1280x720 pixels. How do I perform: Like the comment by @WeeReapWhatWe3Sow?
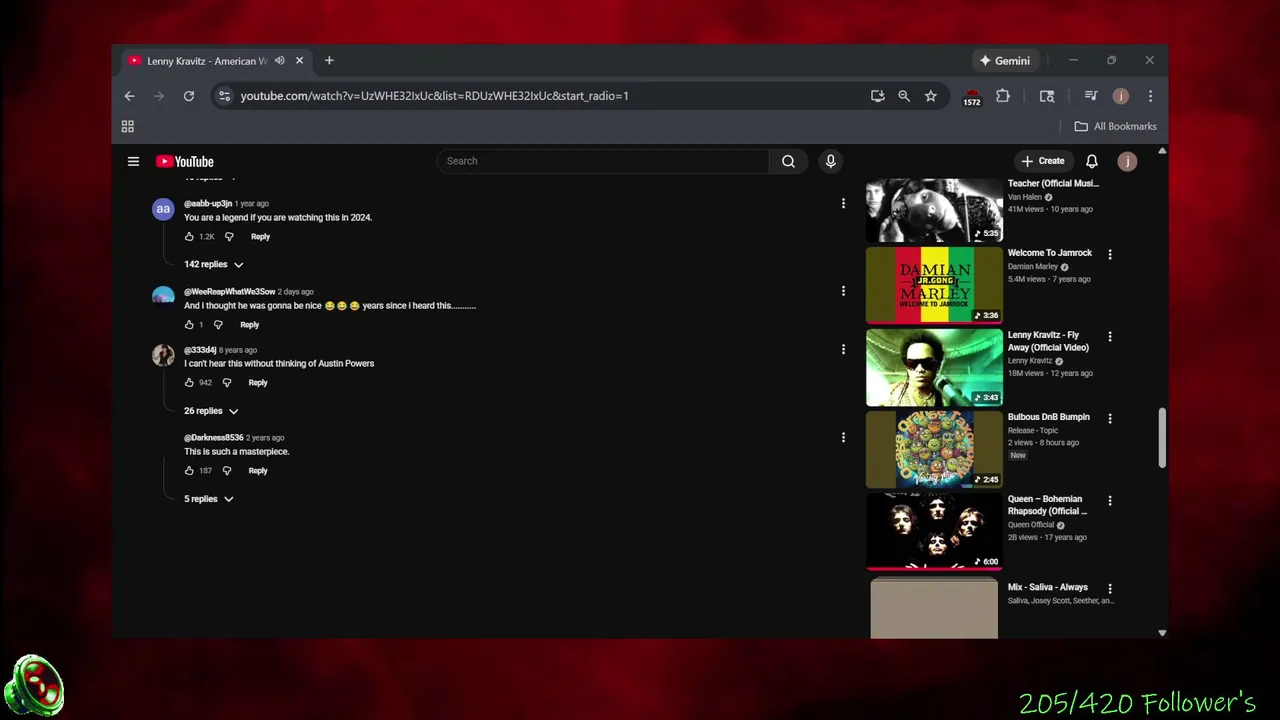[x=189, y=325]
